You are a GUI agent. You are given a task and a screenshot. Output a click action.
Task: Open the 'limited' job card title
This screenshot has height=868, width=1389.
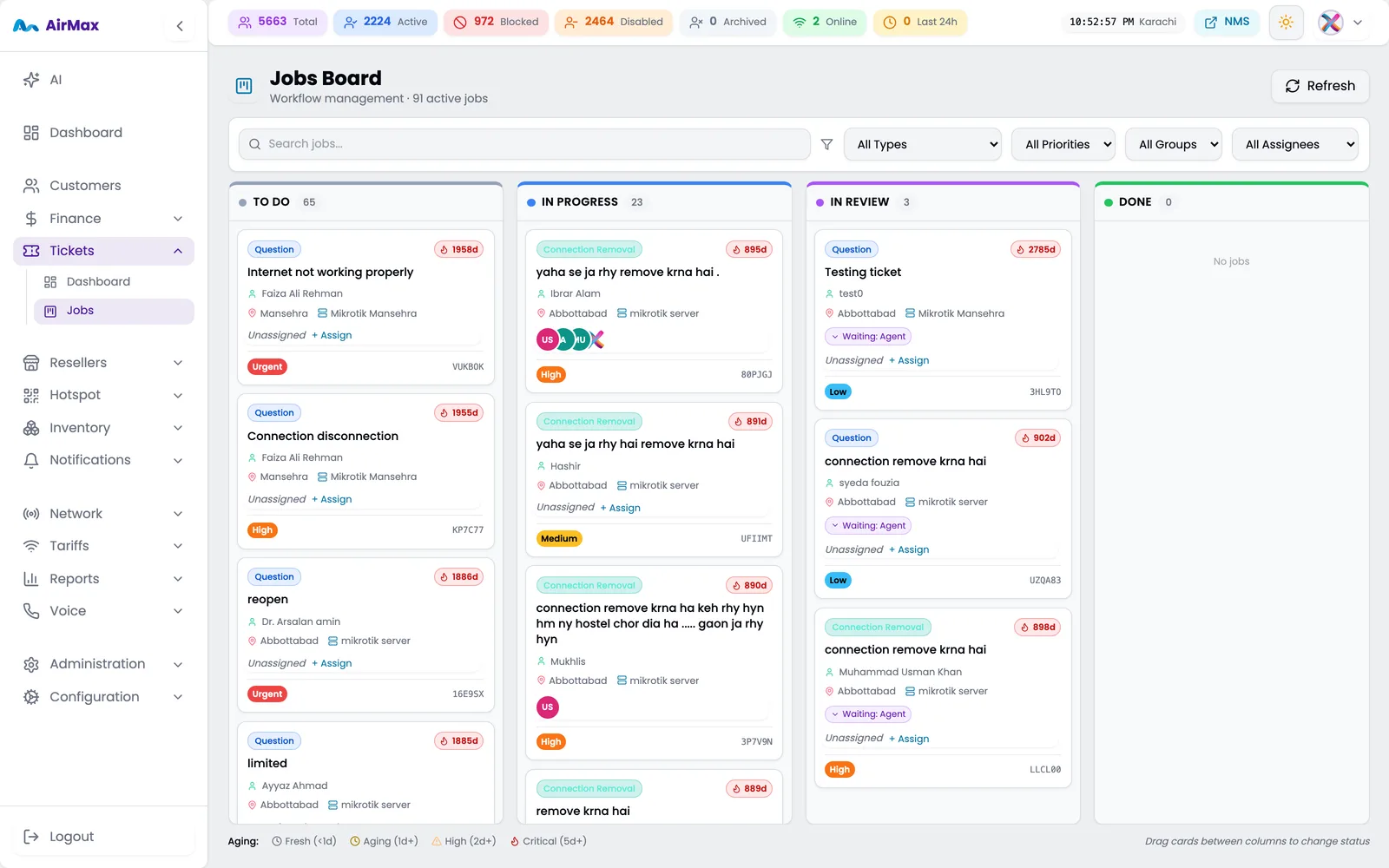[267, 764]
